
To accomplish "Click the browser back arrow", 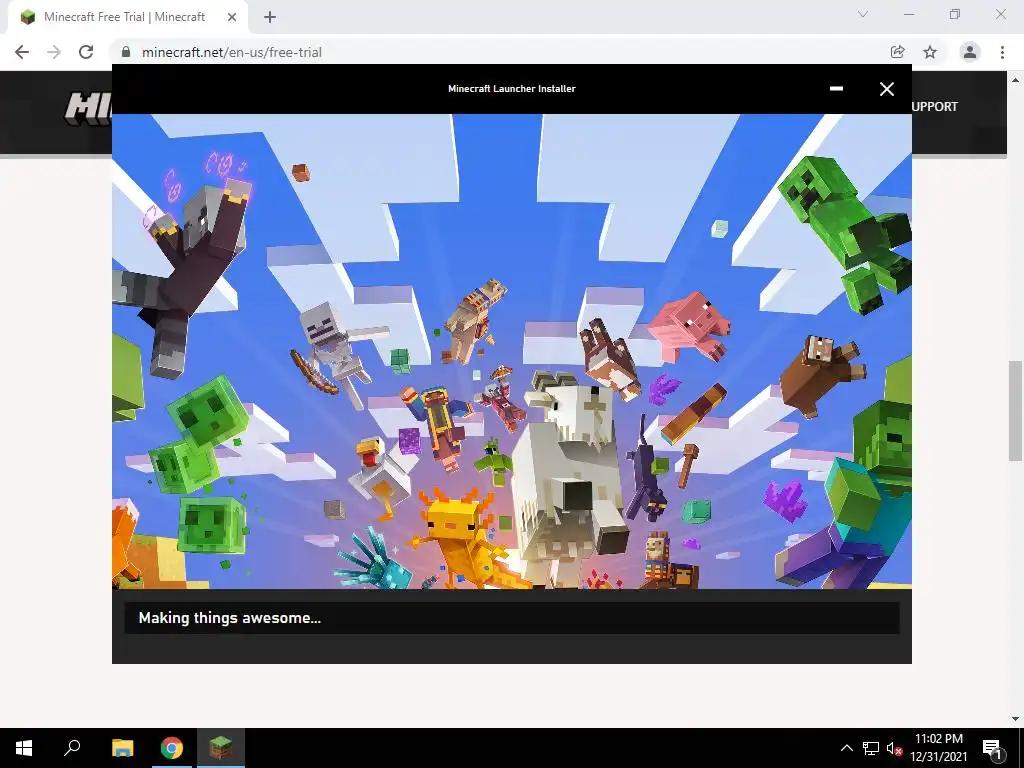I will point(22,52).
